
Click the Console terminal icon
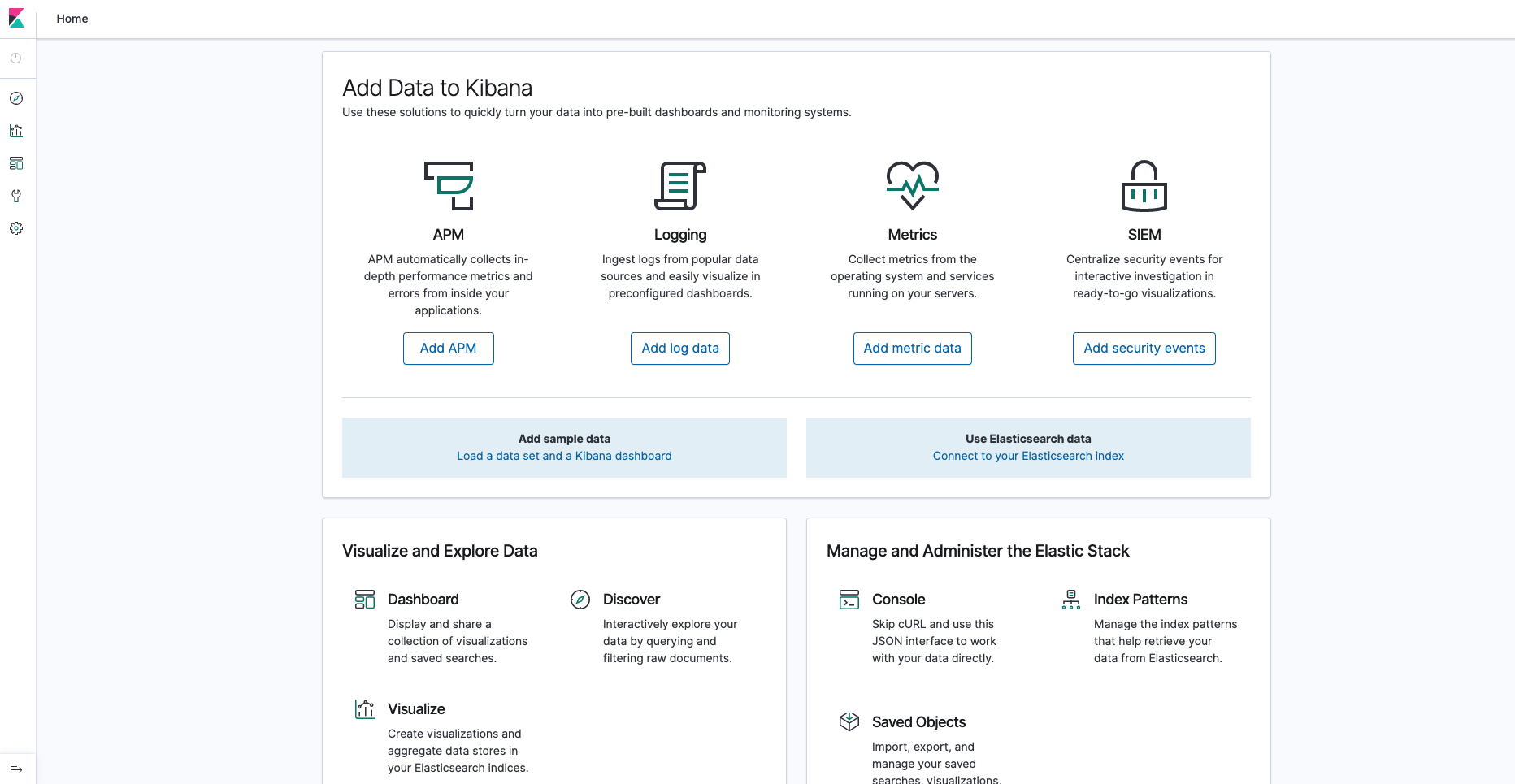pyautogui.click(x=849, y=600)
